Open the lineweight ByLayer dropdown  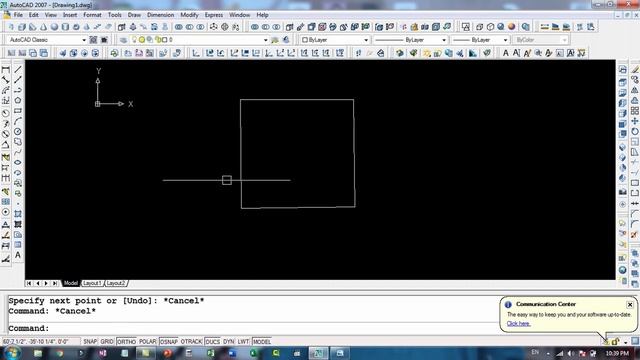(505, 40)
